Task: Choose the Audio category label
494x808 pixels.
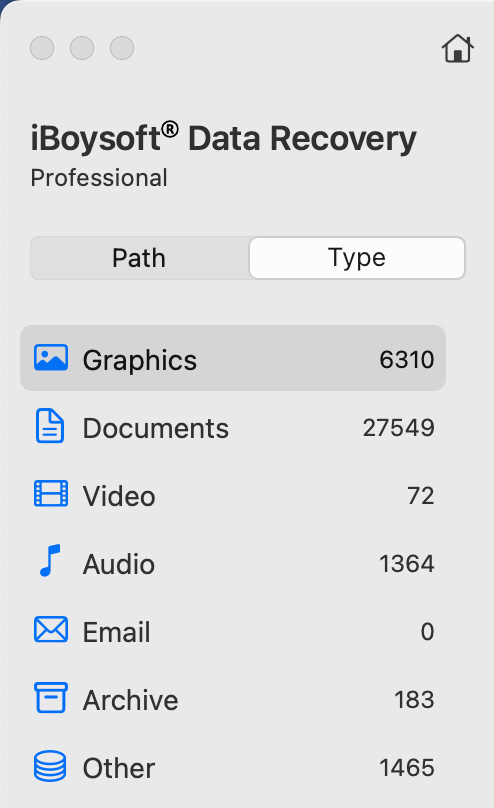Action: coord(119,564)
